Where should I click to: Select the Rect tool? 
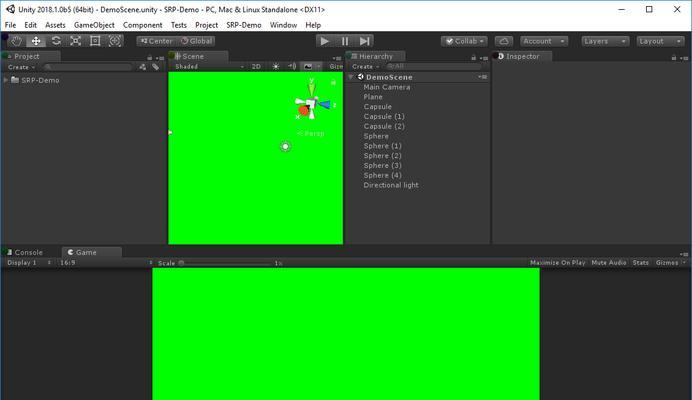(x=95, y=41)
